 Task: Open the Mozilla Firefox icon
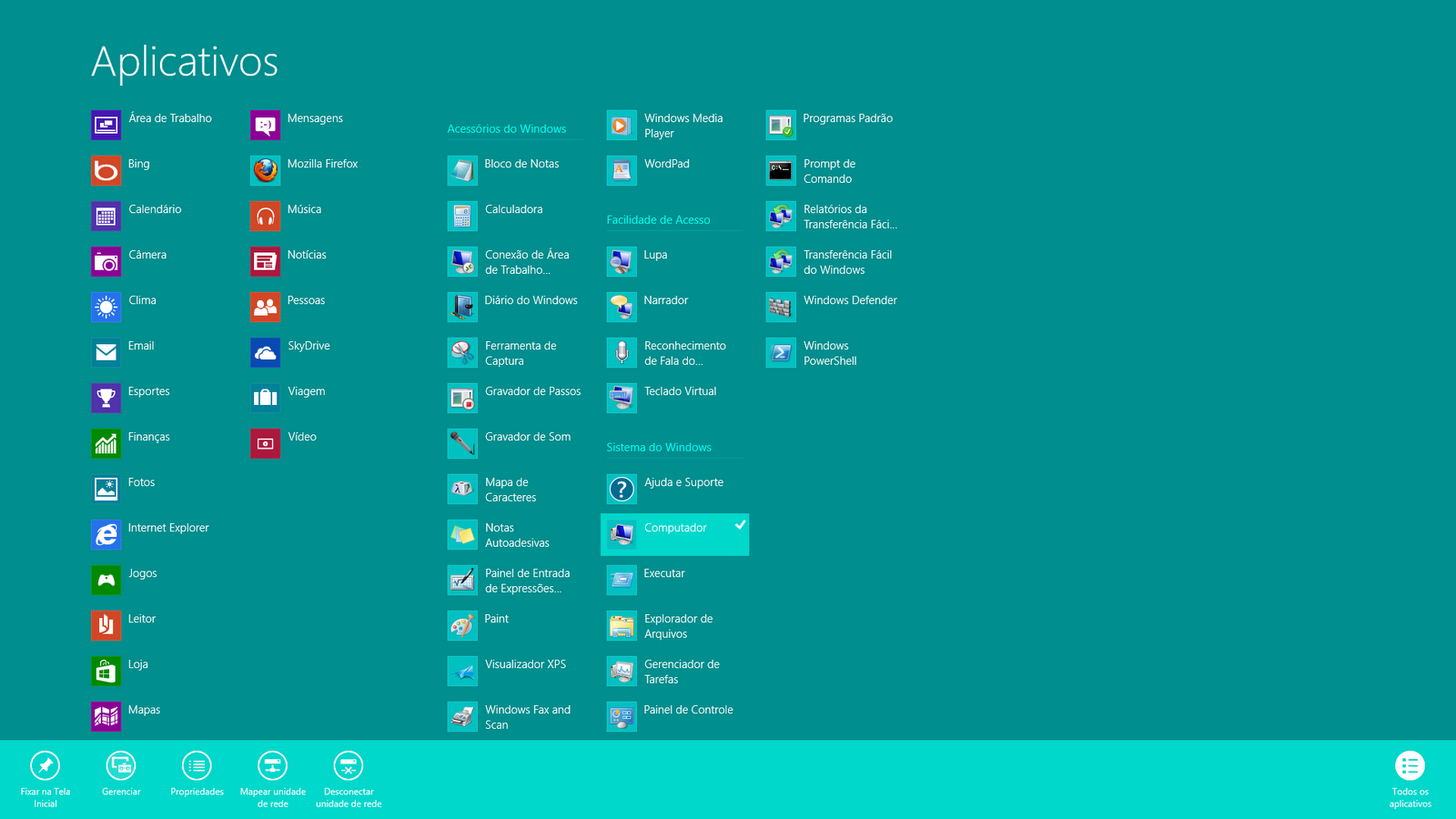[265, 170]
